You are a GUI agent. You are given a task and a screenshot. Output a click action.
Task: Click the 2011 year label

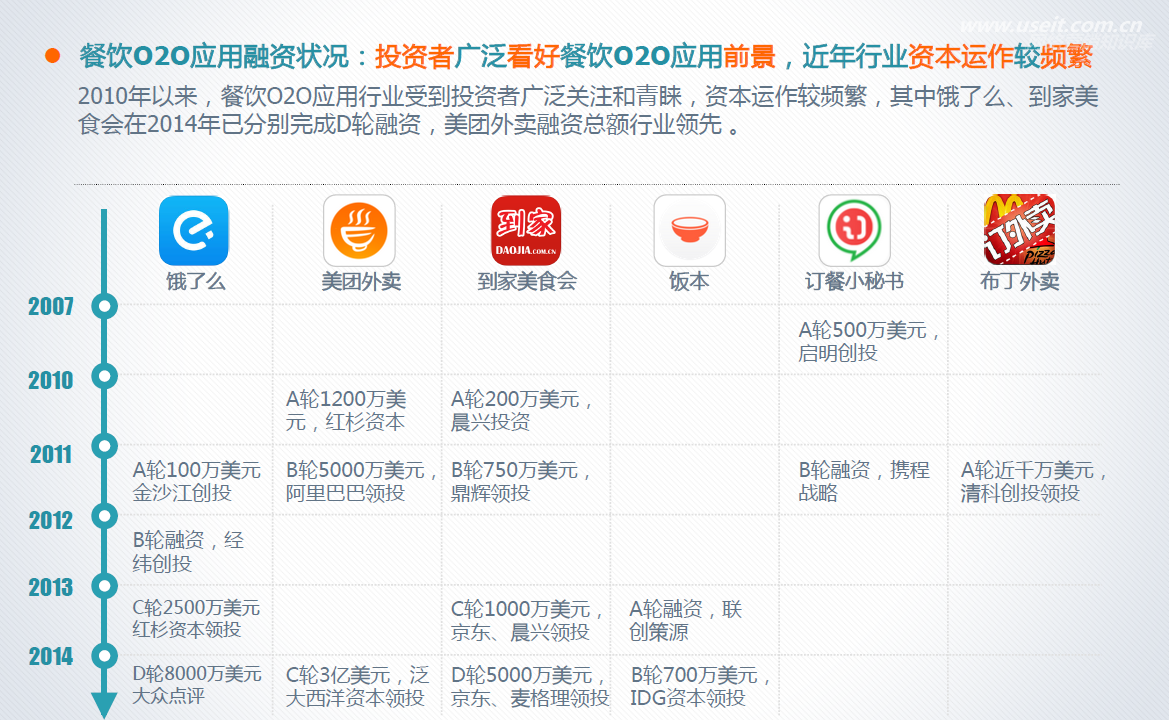[x=51, y=455]
